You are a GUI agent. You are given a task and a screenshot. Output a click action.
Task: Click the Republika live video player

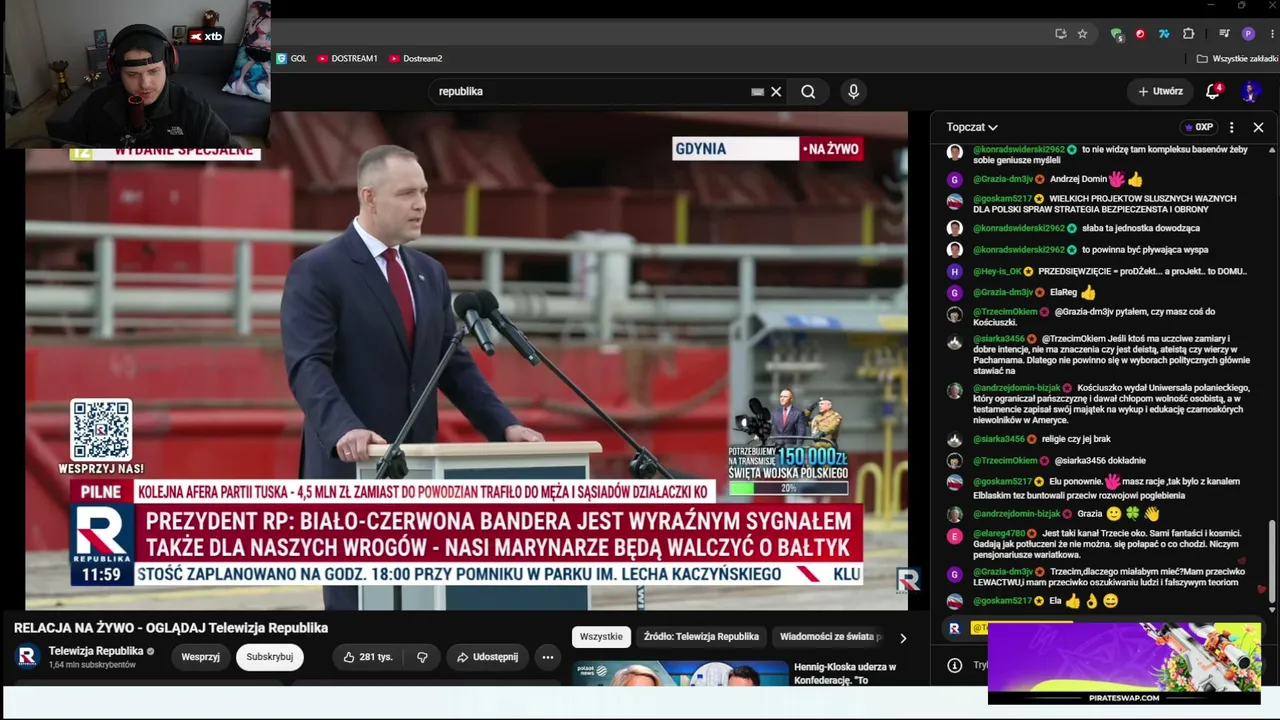pos(466,360)
